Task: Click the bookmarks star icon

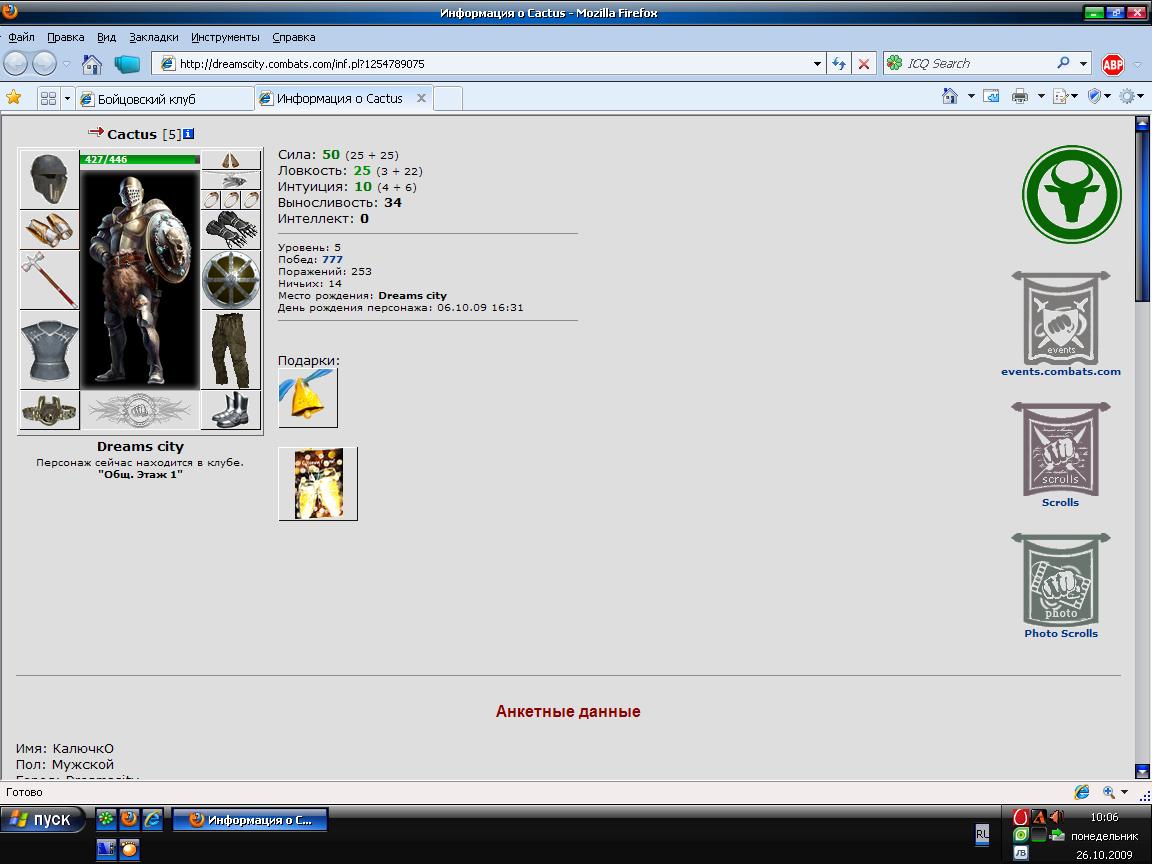Action: click(13, 97)
